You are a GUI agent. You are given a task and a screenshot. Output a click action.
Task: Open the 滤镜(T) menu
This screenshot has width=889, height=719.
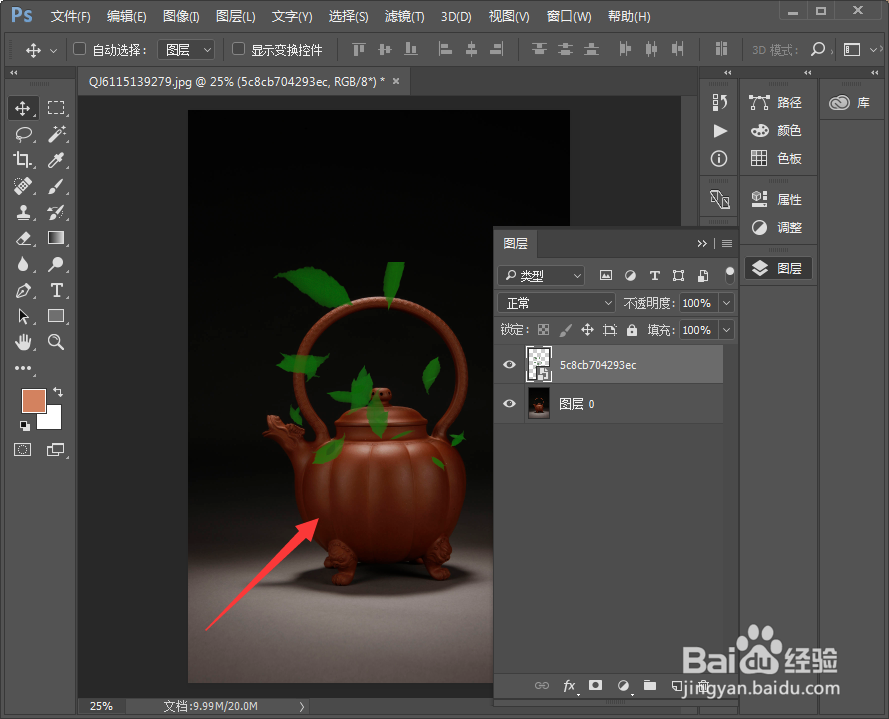(404, 16)
